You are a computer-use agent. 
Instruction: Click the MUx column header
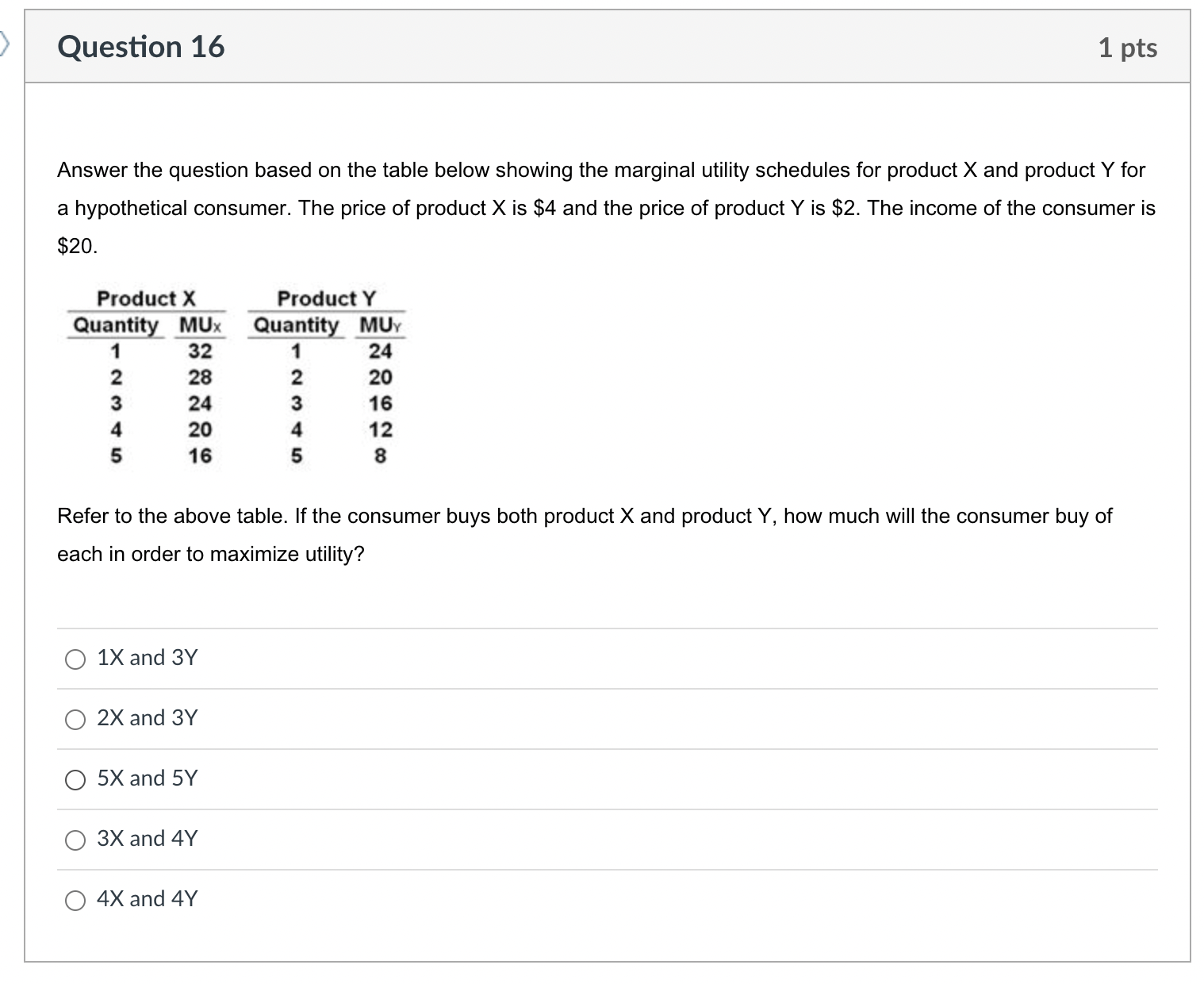tap(201, 325)
